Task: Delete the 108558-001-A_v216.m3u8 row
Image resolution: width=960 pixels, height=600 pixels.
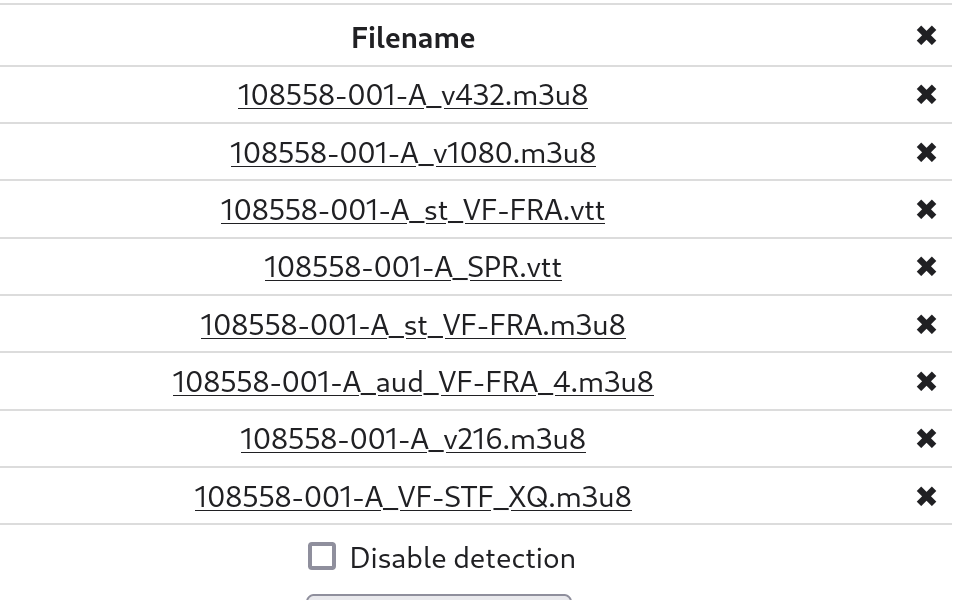Action: (x=926, y=438)
